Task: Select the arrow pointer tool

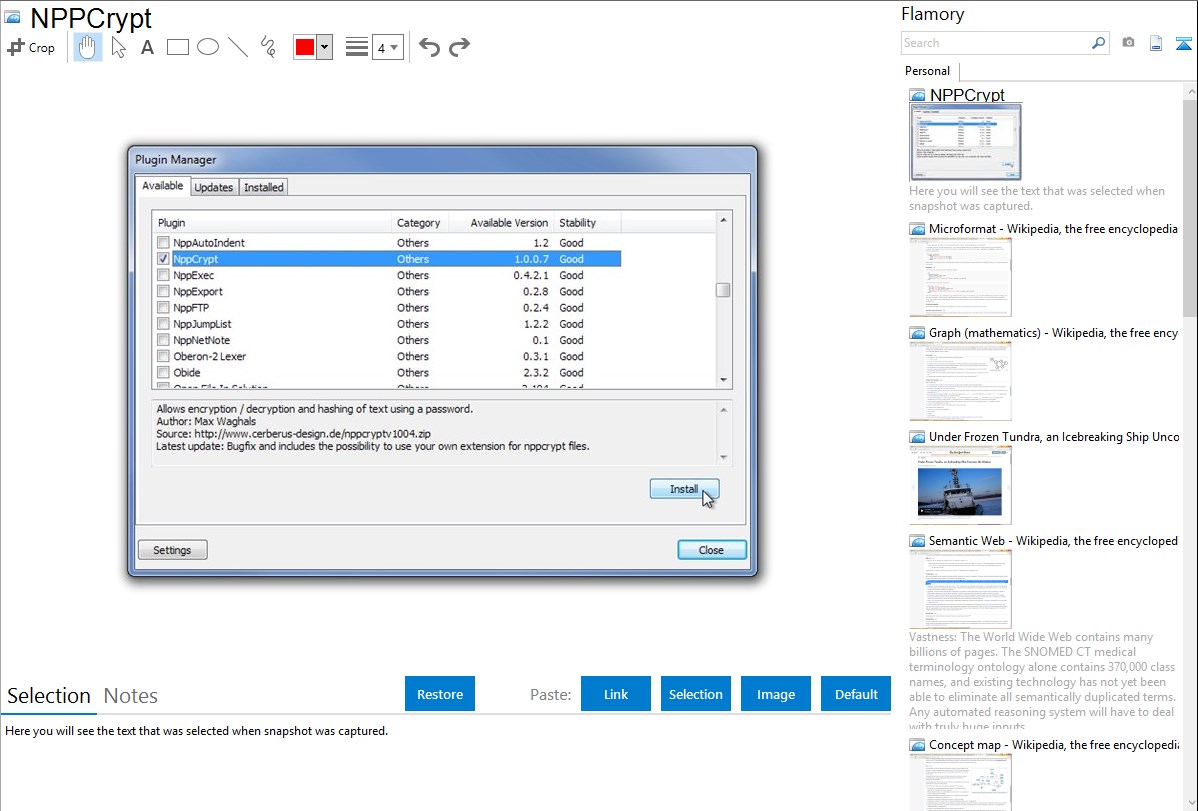Action: [118, 47]
